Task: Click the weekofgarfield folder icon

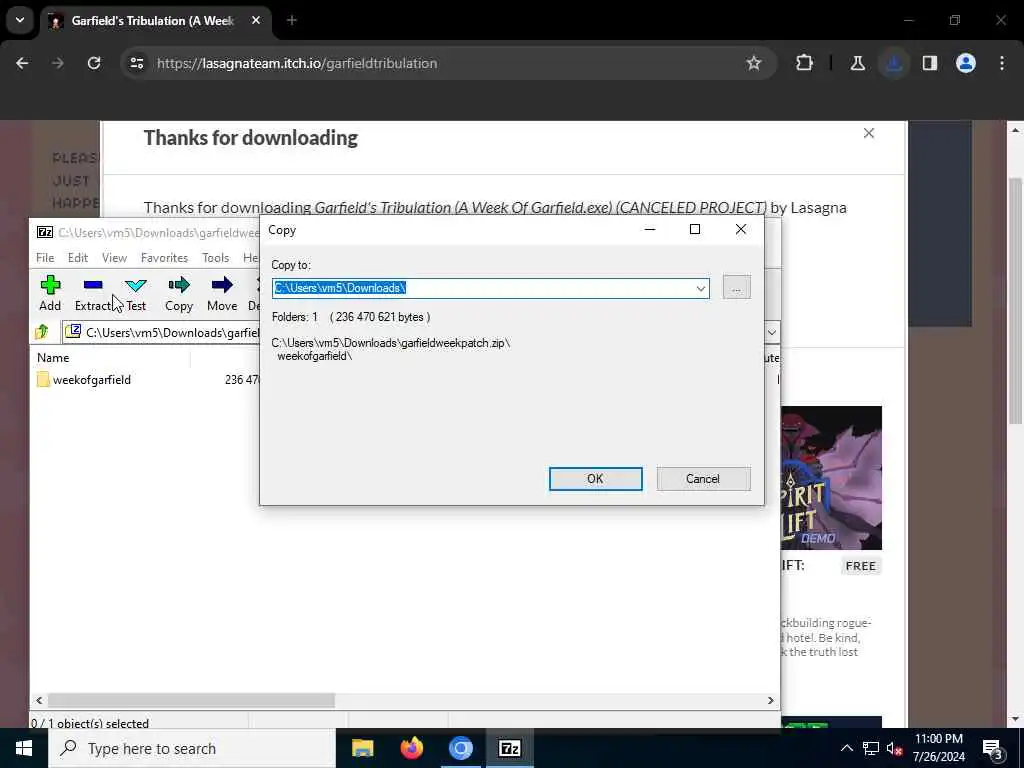Action: coord(43,379)
